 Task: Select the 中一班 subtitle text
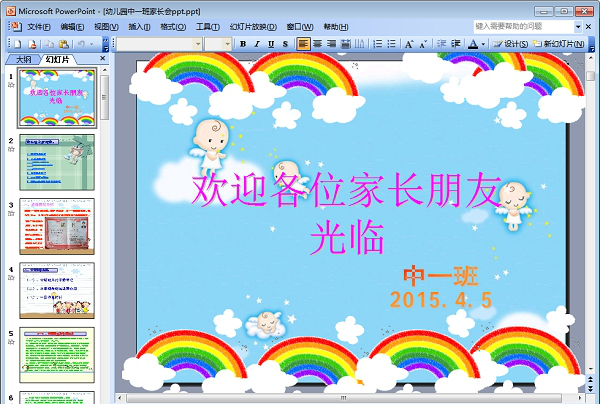[x=441, y=276]
